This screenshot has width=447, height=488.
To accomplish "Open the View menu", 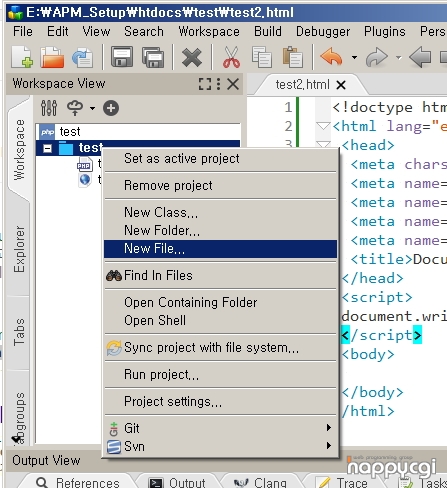I will pyautogui.click(x=96, y=32).
